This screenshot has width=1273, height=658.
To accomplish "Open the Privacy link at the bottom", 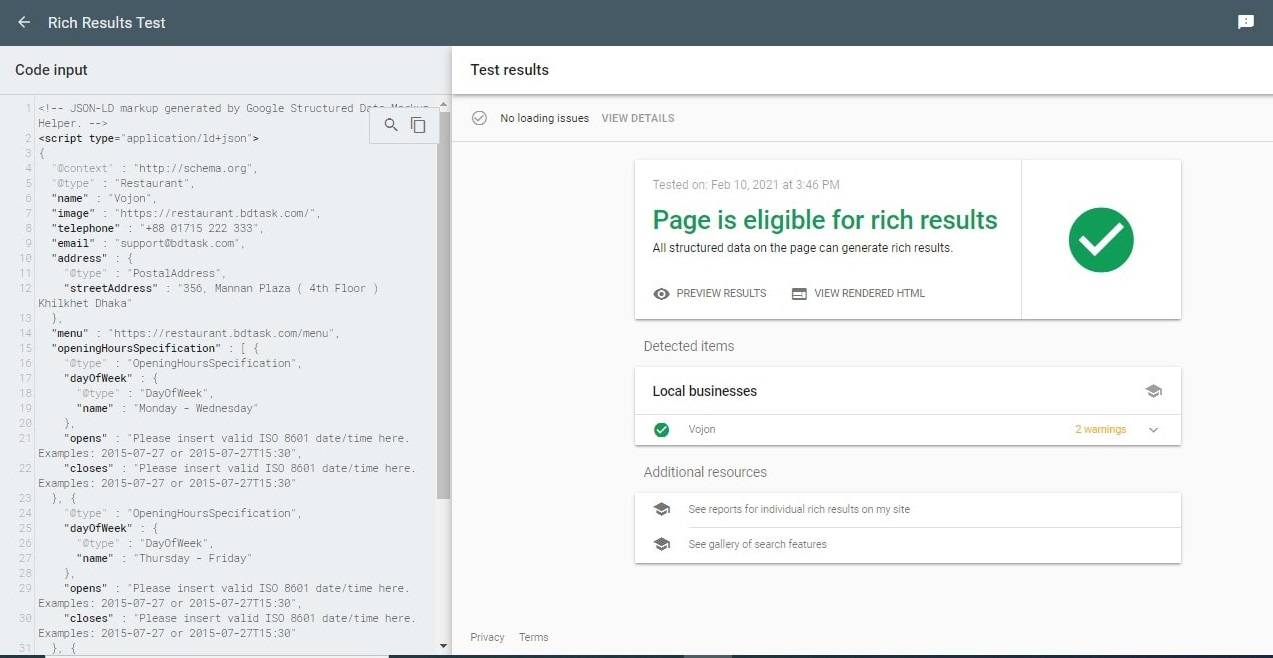I will click(487, 637).
